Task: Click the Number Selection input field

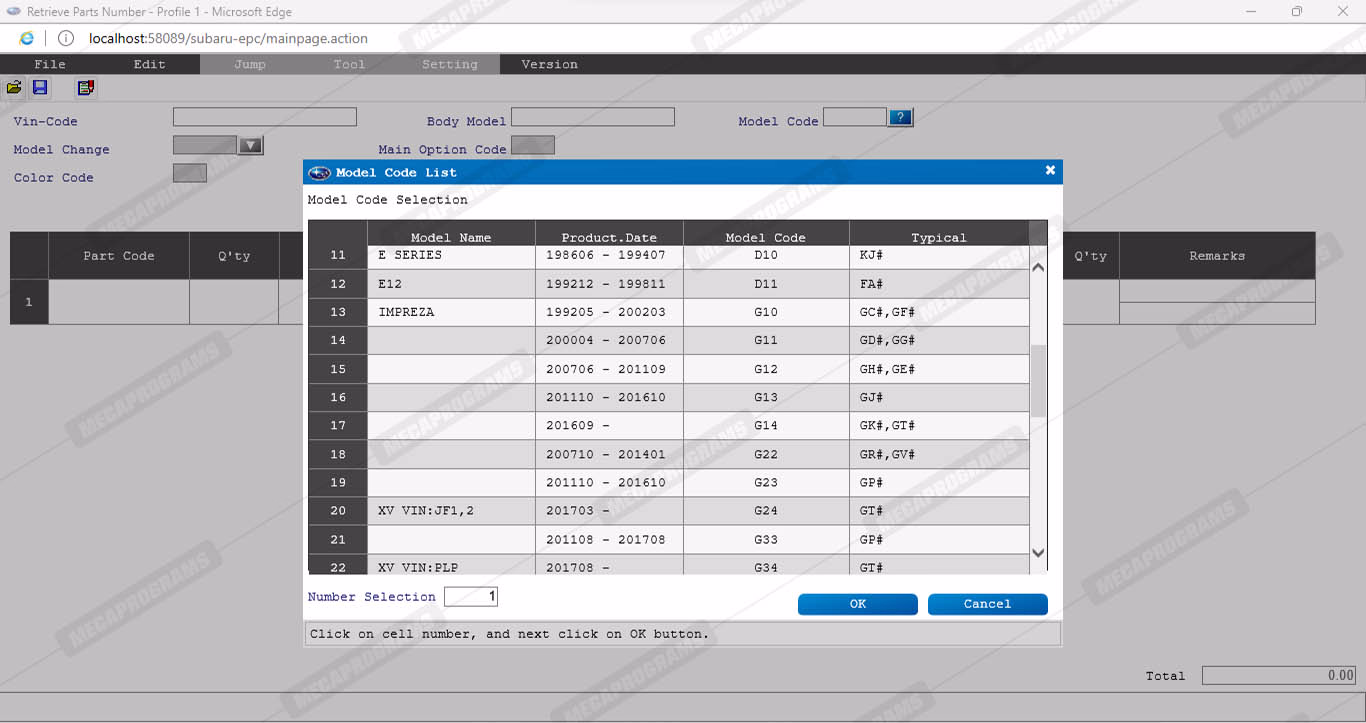Action: (471, 597)
